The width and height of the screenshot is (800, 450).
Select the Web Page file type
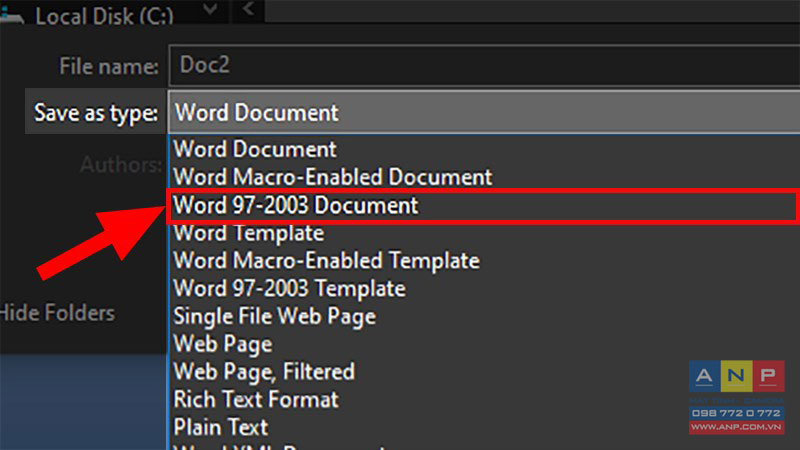click(484, 344)
